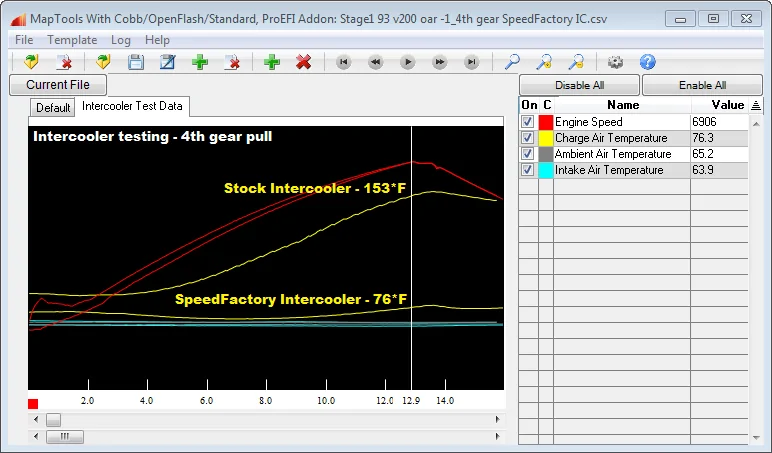Click the floppy disk save icon
Image resolution: width=772 pixels, height=453 pixels.
coord(136,62)
